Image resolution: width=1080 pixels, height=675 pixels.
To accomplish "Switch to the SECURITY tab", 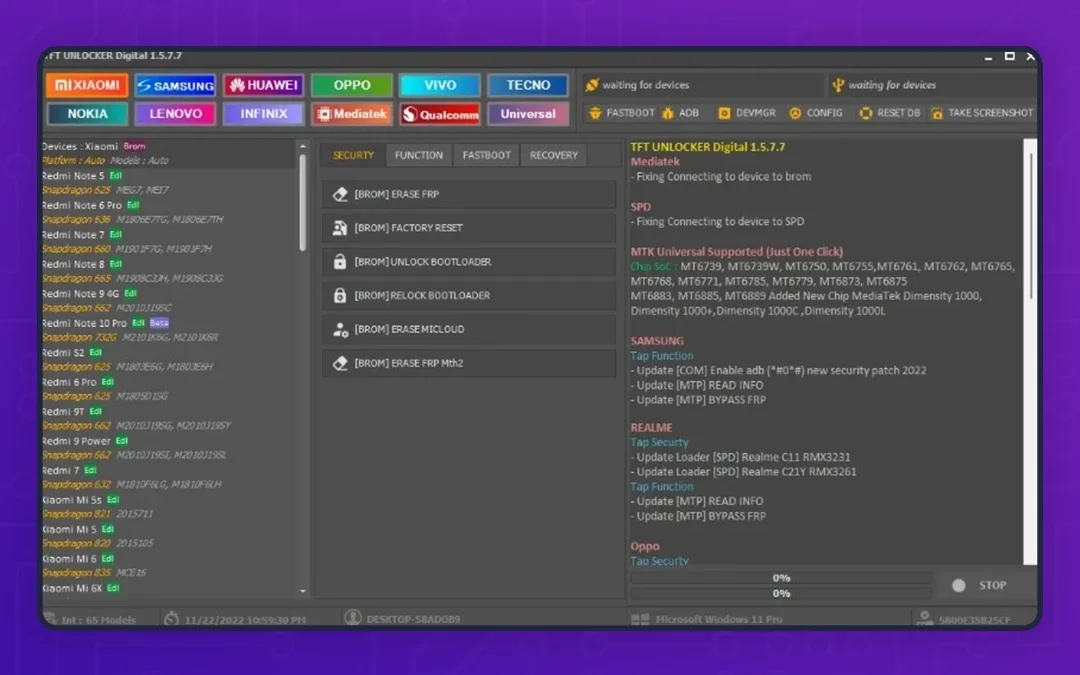I will [353, 156].
